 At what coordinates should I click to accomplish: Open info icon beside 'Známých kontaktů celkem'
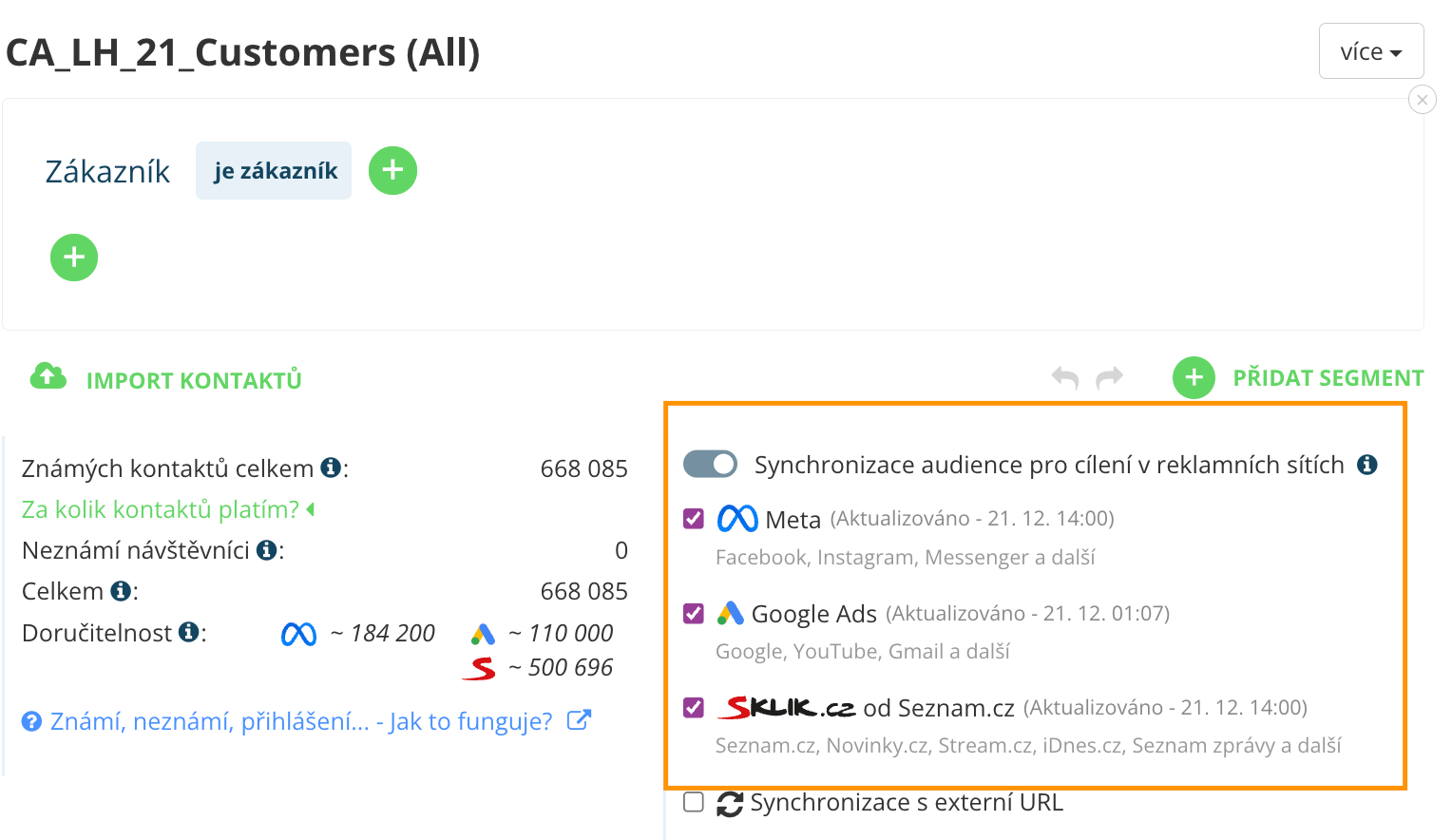coord(331,468)
